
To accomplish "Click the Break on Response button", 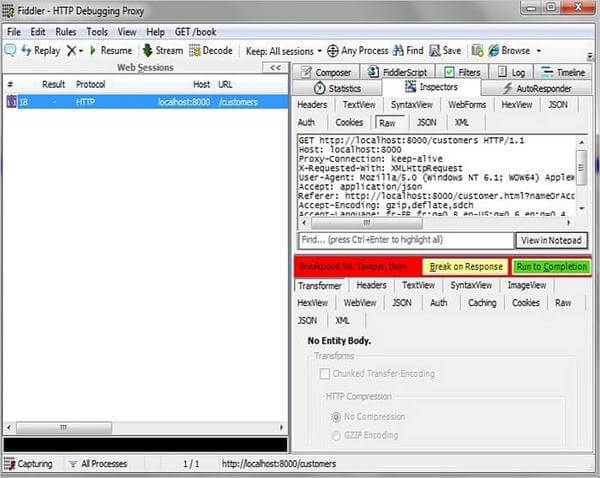I will point(465,267).
